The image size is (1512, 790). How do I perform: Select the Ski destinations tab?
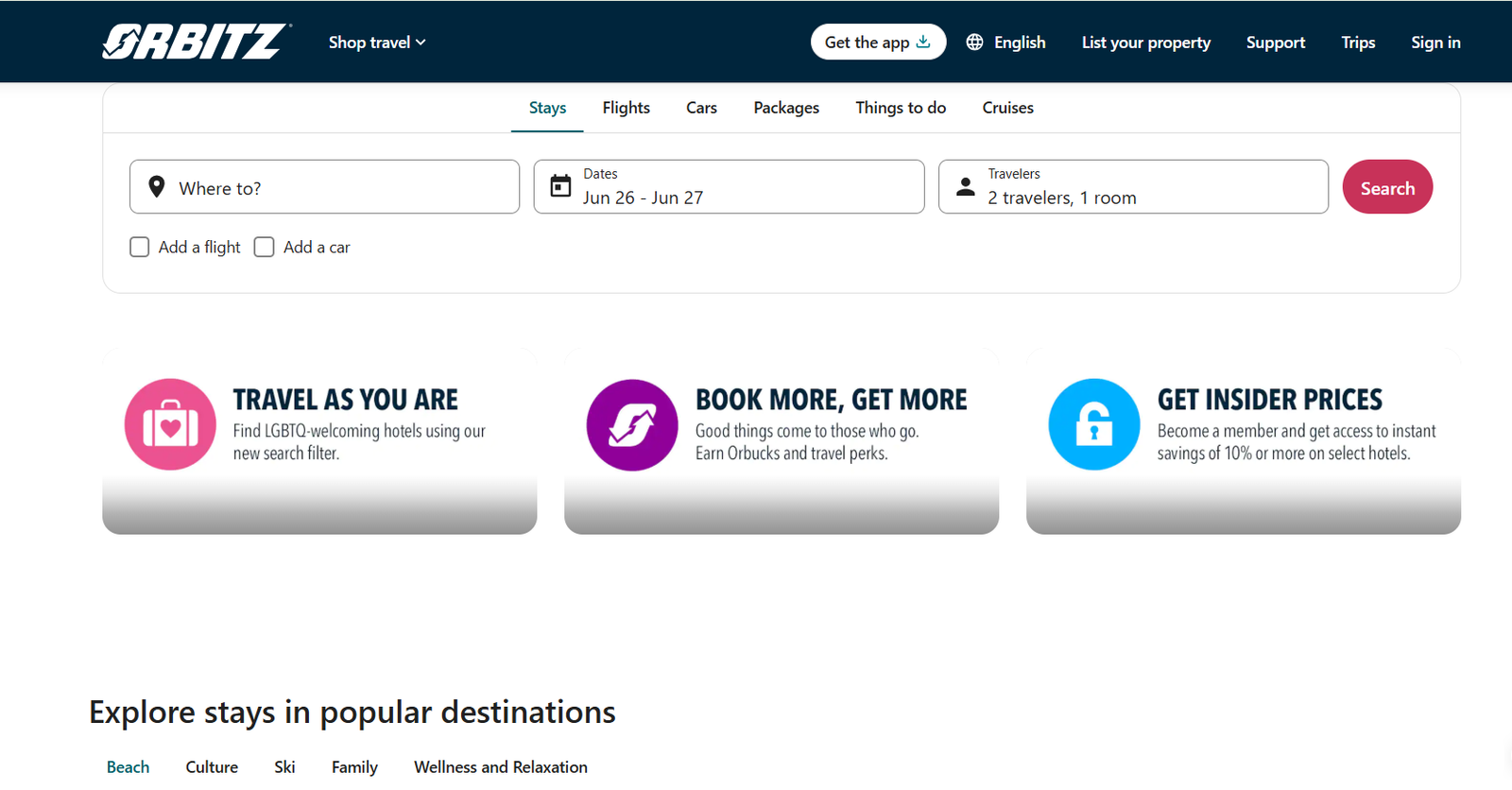284,767
